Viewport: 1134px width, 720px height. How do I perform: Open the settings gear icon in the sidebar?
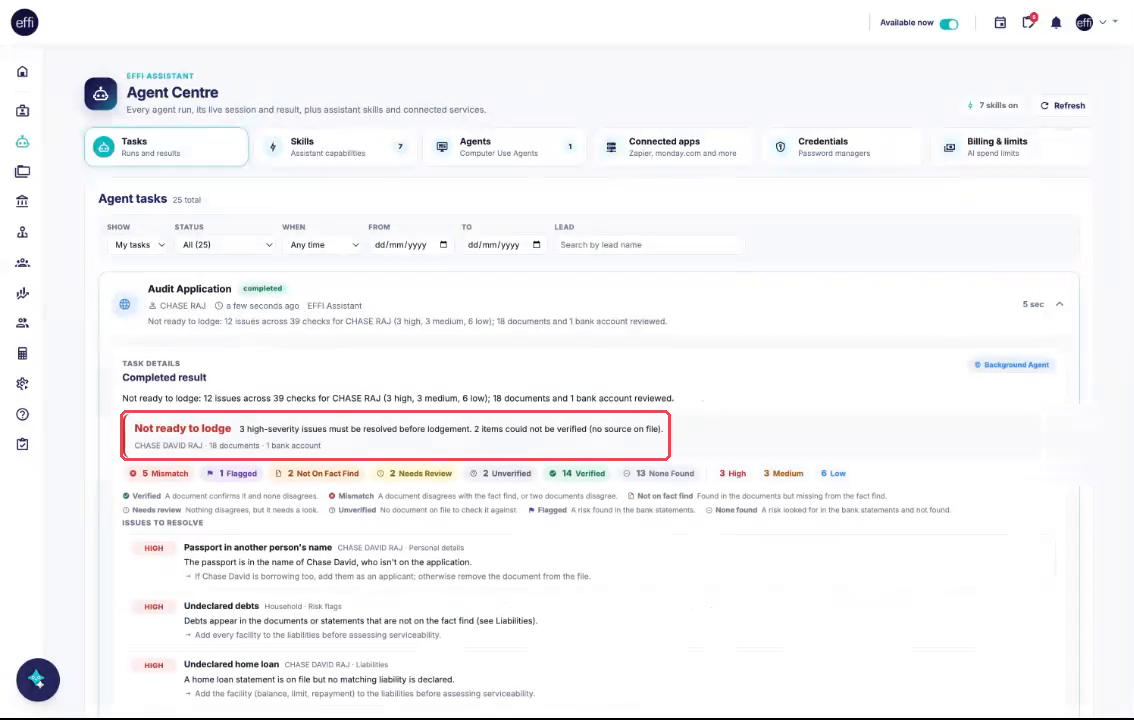22,384
